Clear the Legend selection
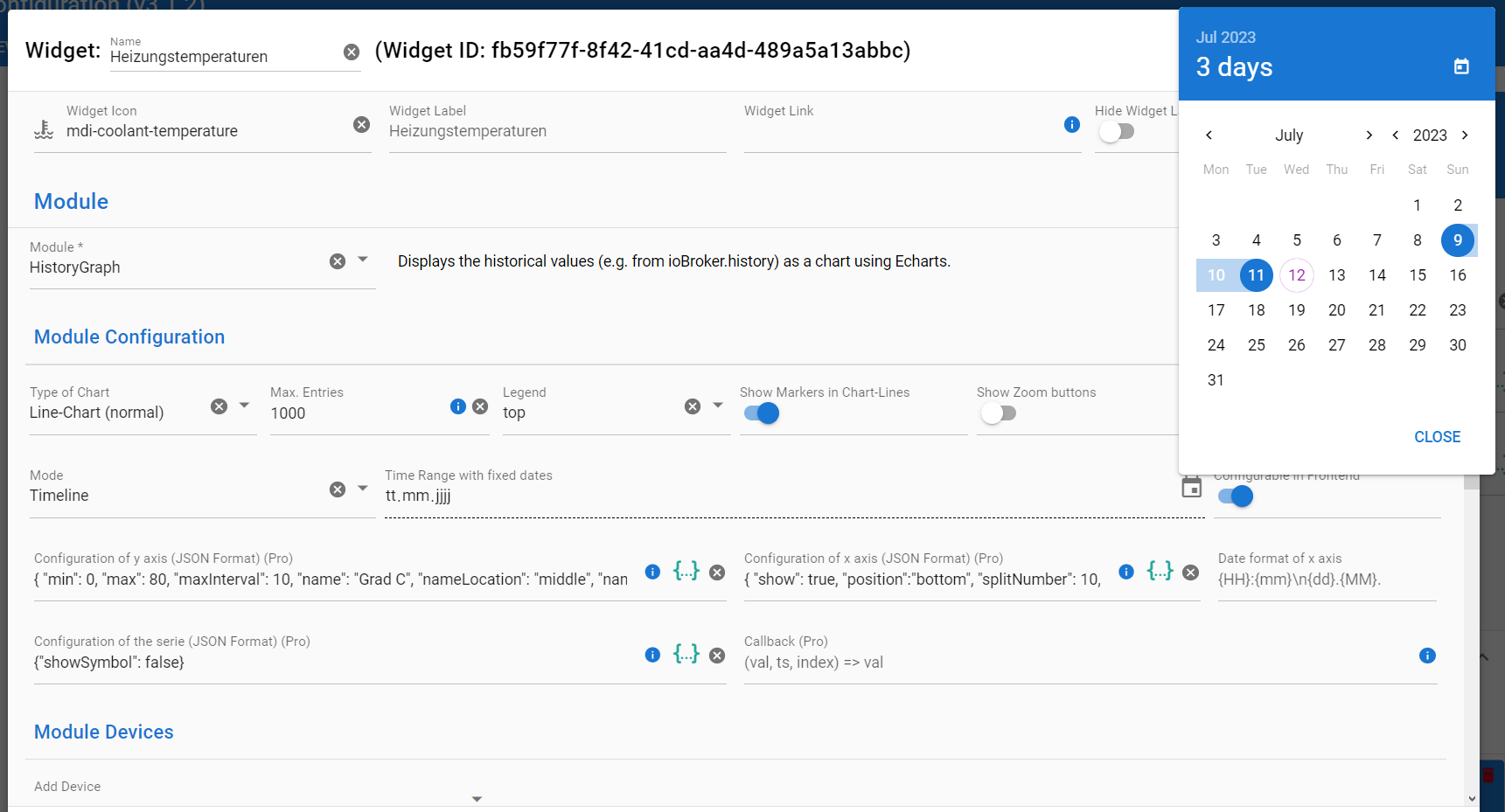Viewport: 1505px width, 812px height. click(x=693, y=406)
